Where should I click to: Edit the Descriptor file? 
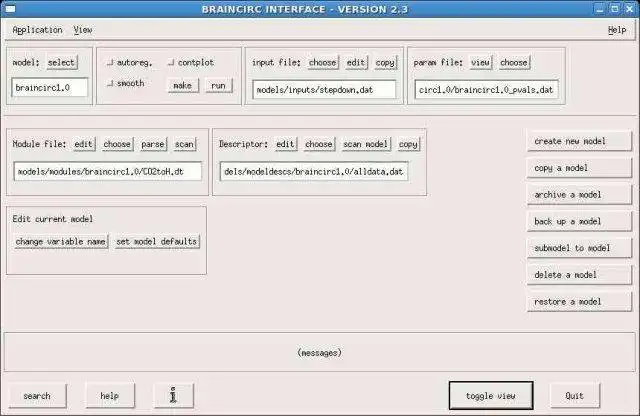coord(285,144)
